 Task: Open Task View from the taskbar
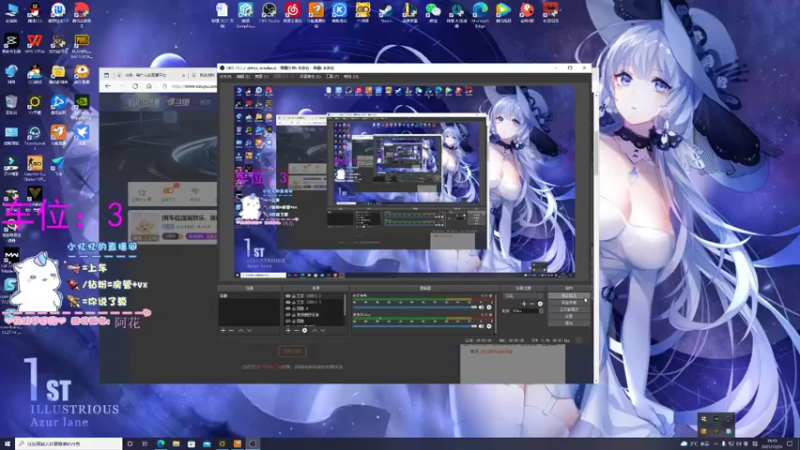[x=145, y=444]
